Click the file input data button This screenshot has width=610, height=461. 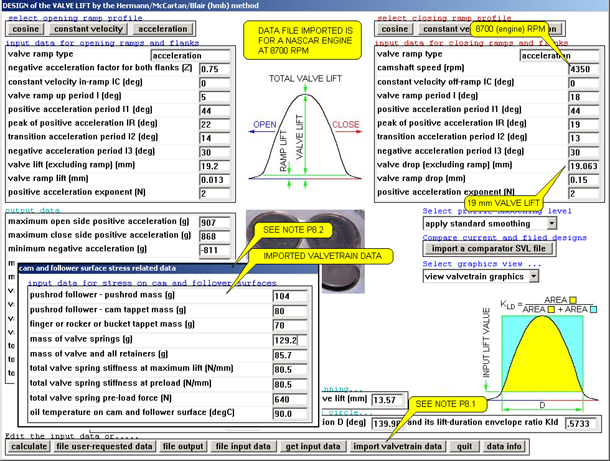pyautogui.click(x=243, y=446)
